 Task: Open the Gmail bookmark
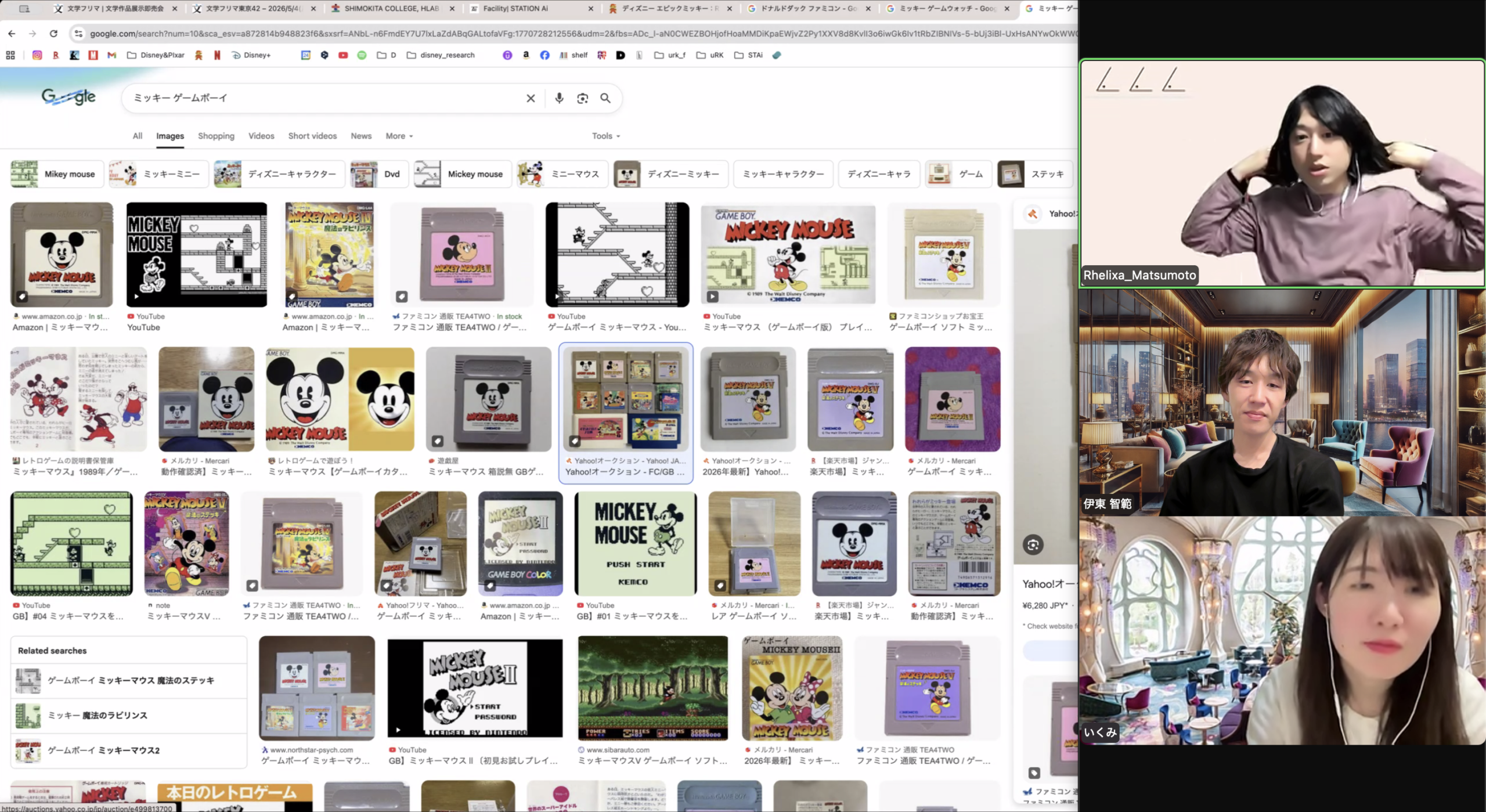click(112, 55)
